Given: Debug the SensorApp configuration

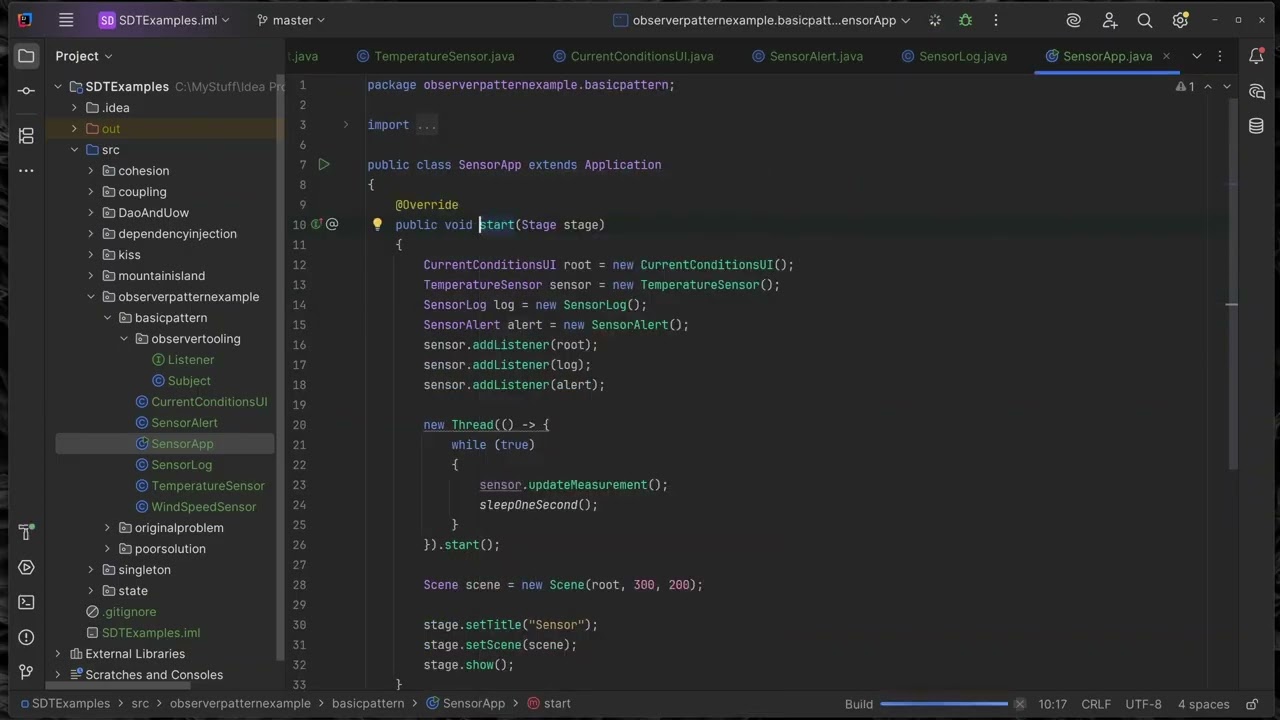Looking at the screenshot, I should 965,20.
